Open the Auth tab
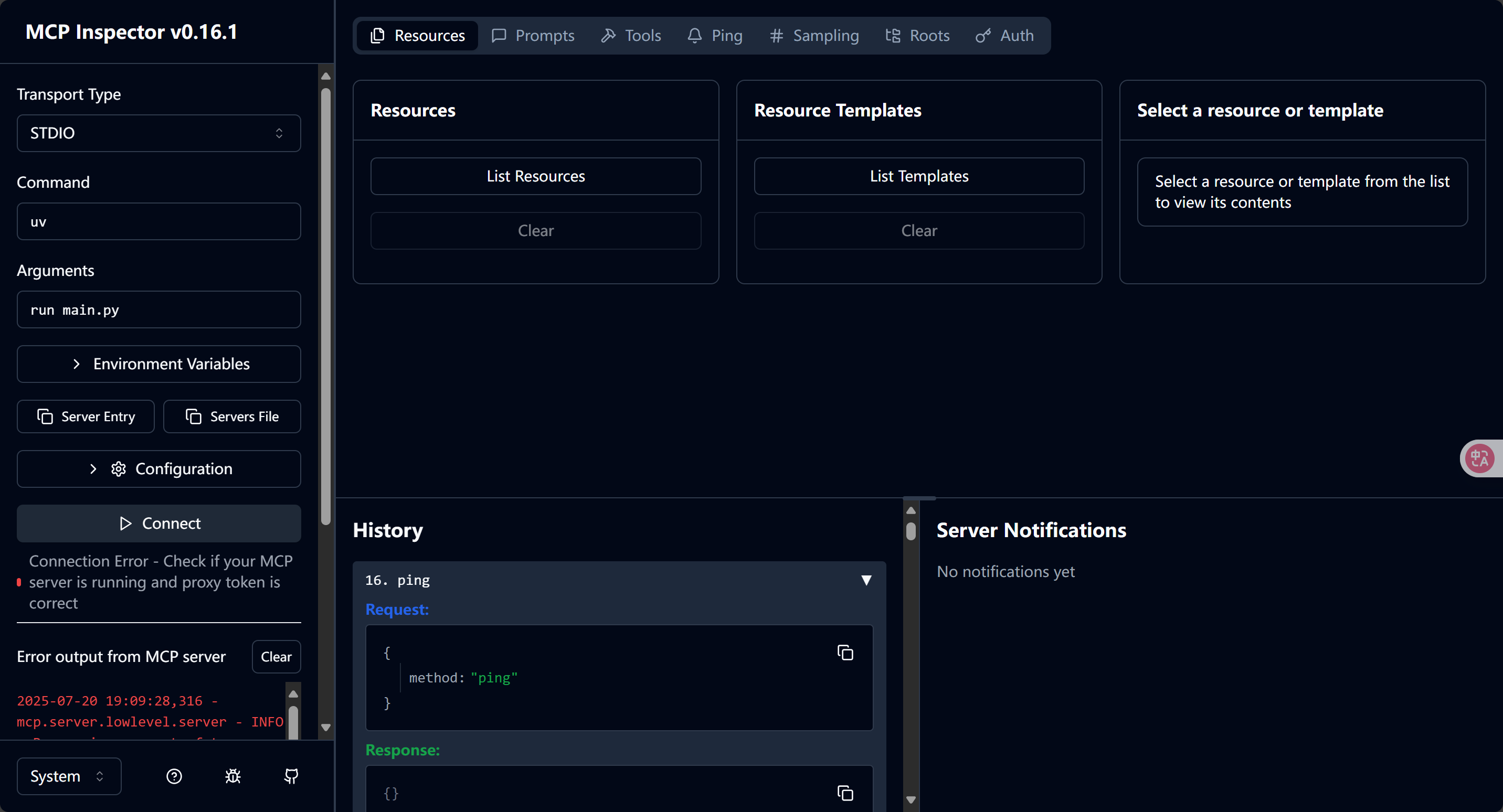Viewport: 1503px width, 812px height. [1005, 36]
